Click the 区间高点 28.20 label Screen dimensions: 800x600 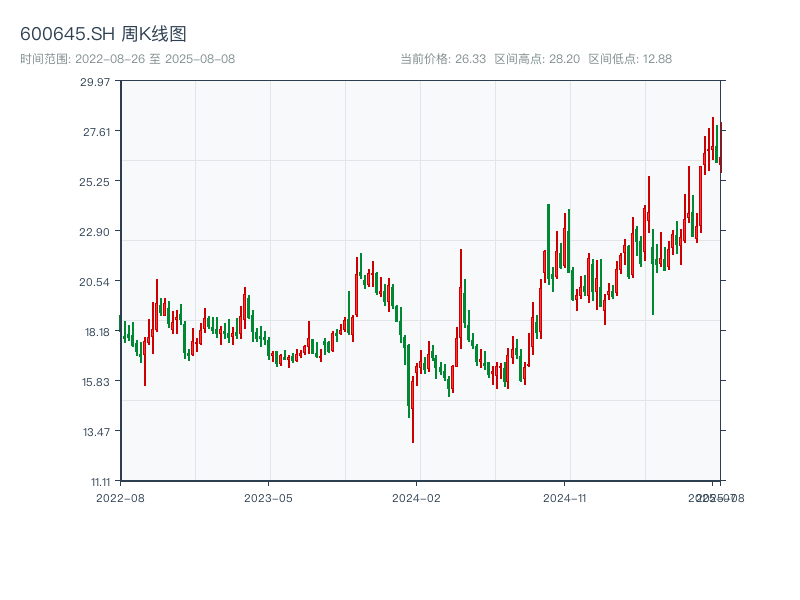[x=537, y=59]
